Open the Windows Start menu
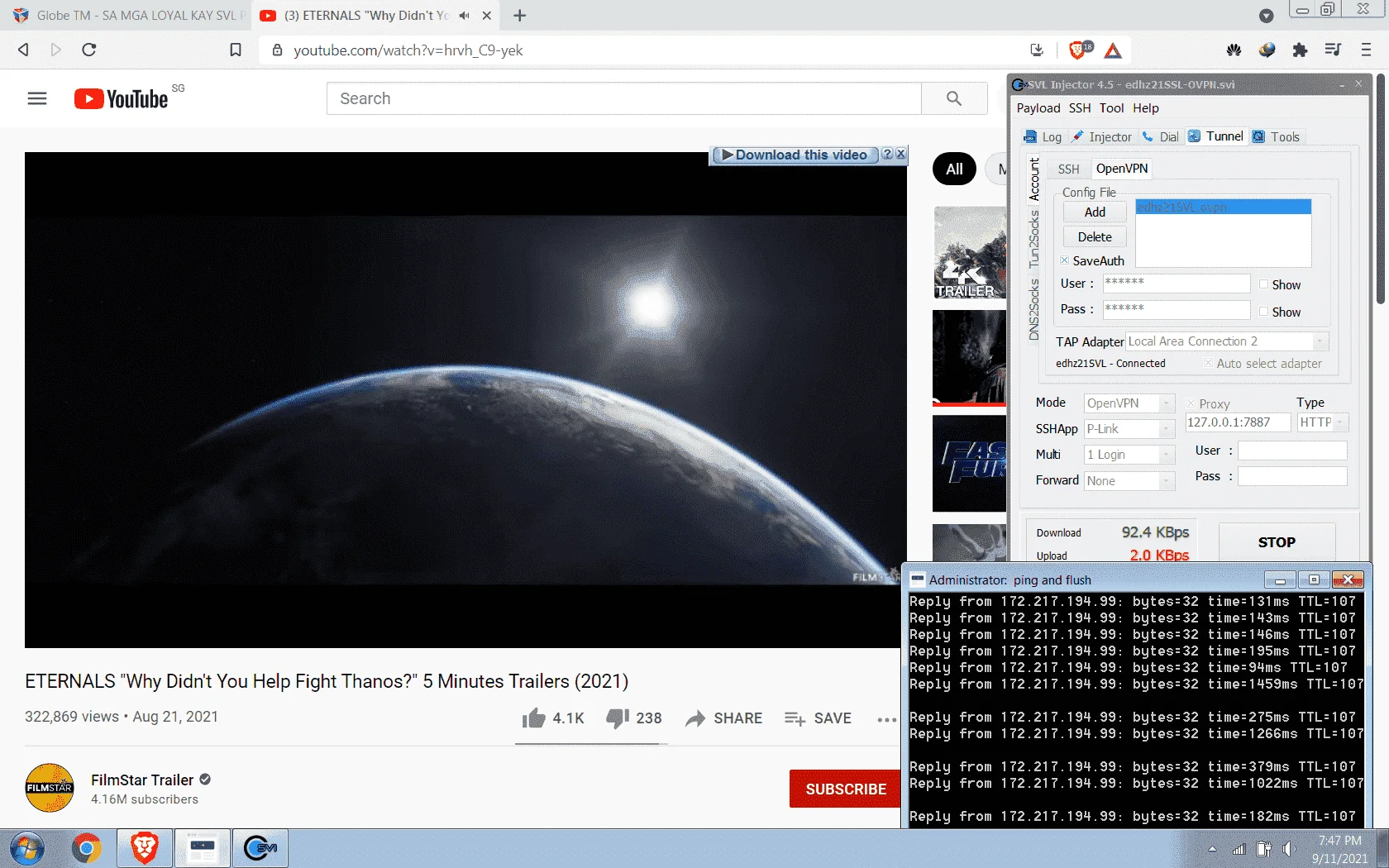Image resolution: width=1389 pixels, height=868 pixels. tap(26, 848)
